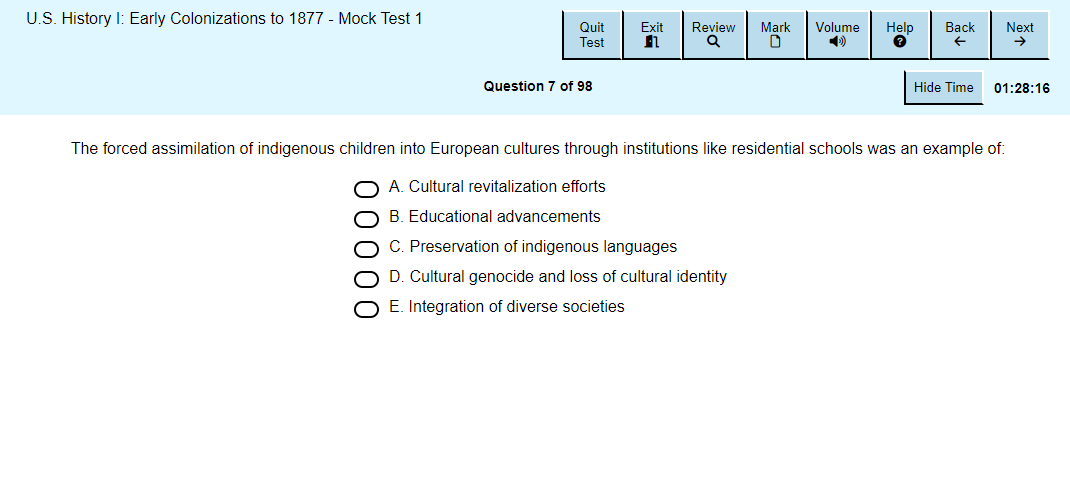Exit the exam using the door icon
The image size is (1070, 500).
pyautogui.click(x=652, y=35)
